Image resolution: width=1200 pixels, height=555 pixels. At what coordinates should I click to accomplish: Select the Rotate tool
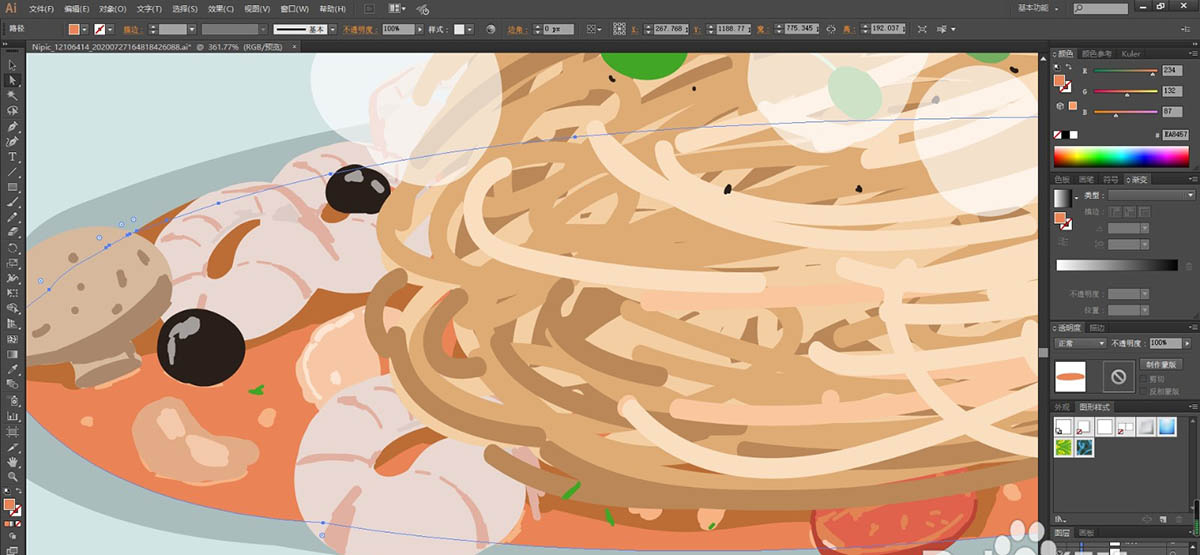[x=13, y=247]
